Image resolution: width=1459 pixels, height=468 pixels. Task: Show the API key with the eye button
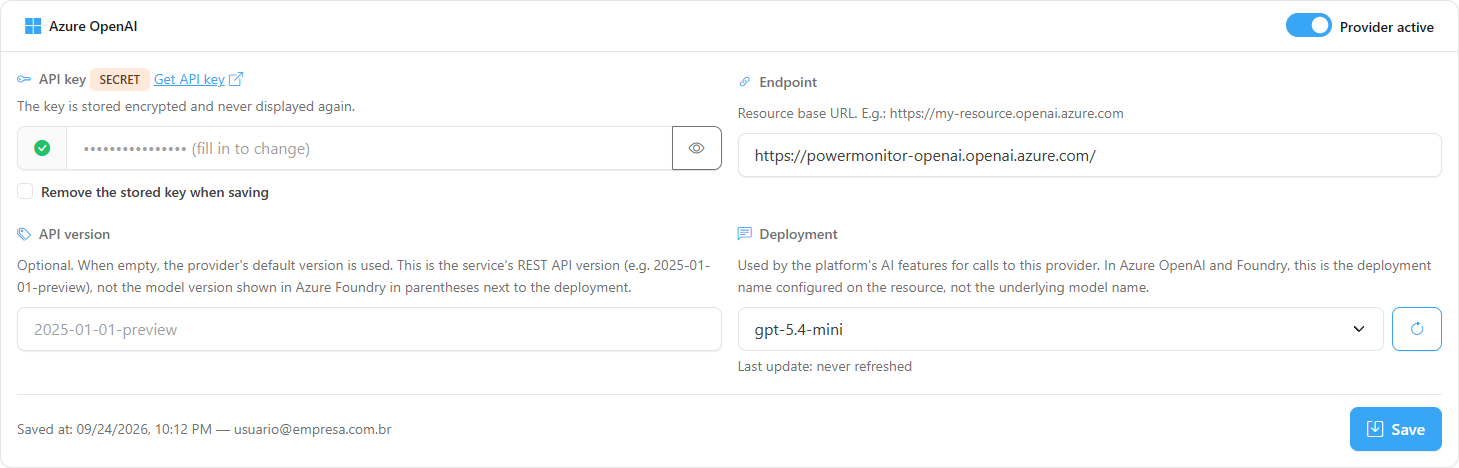[x=697, y=148]
